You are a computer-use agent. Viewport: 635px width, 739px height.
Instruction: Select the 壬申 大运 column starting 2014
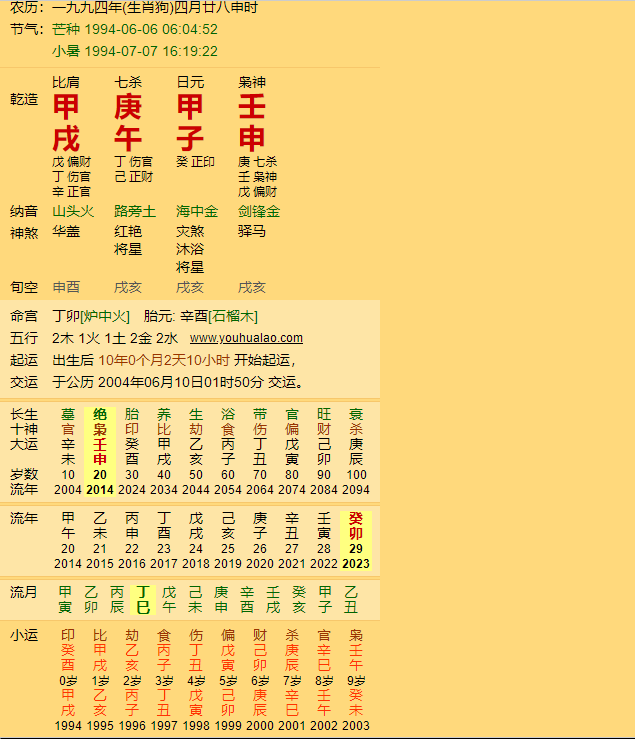point(100,452)
